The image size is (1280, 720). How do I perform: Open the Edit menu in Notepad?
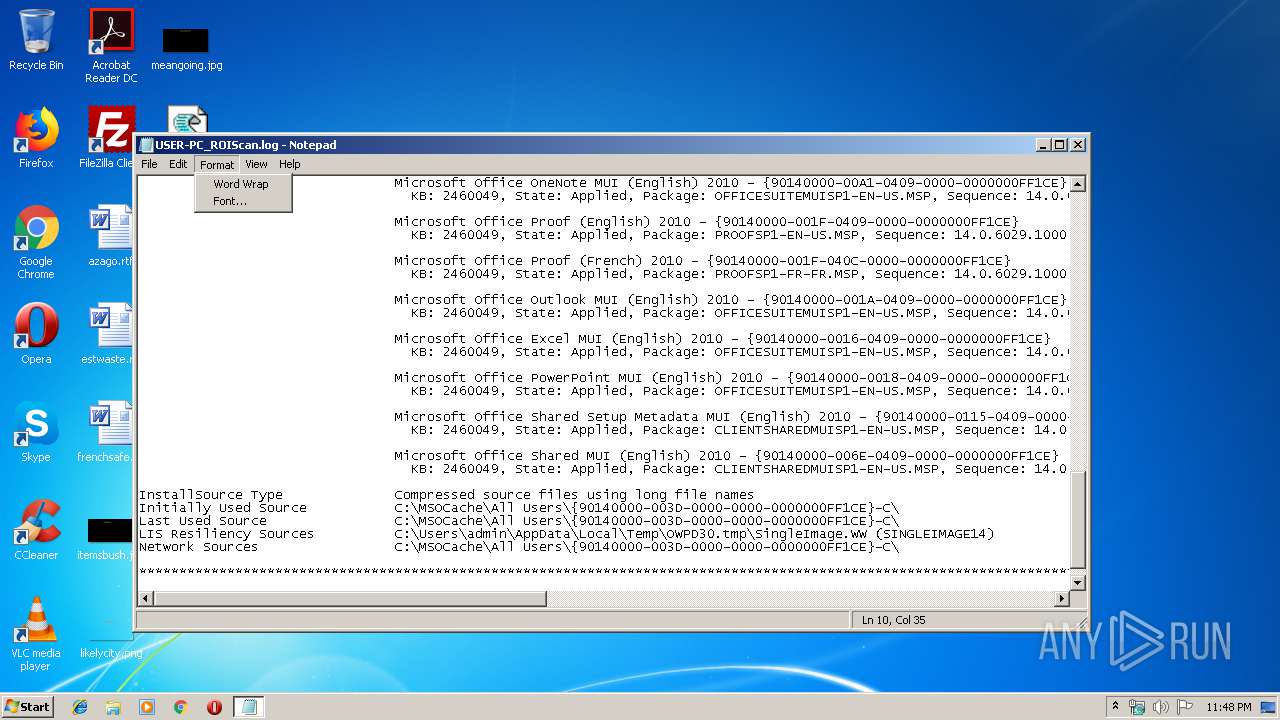(178, 164)
